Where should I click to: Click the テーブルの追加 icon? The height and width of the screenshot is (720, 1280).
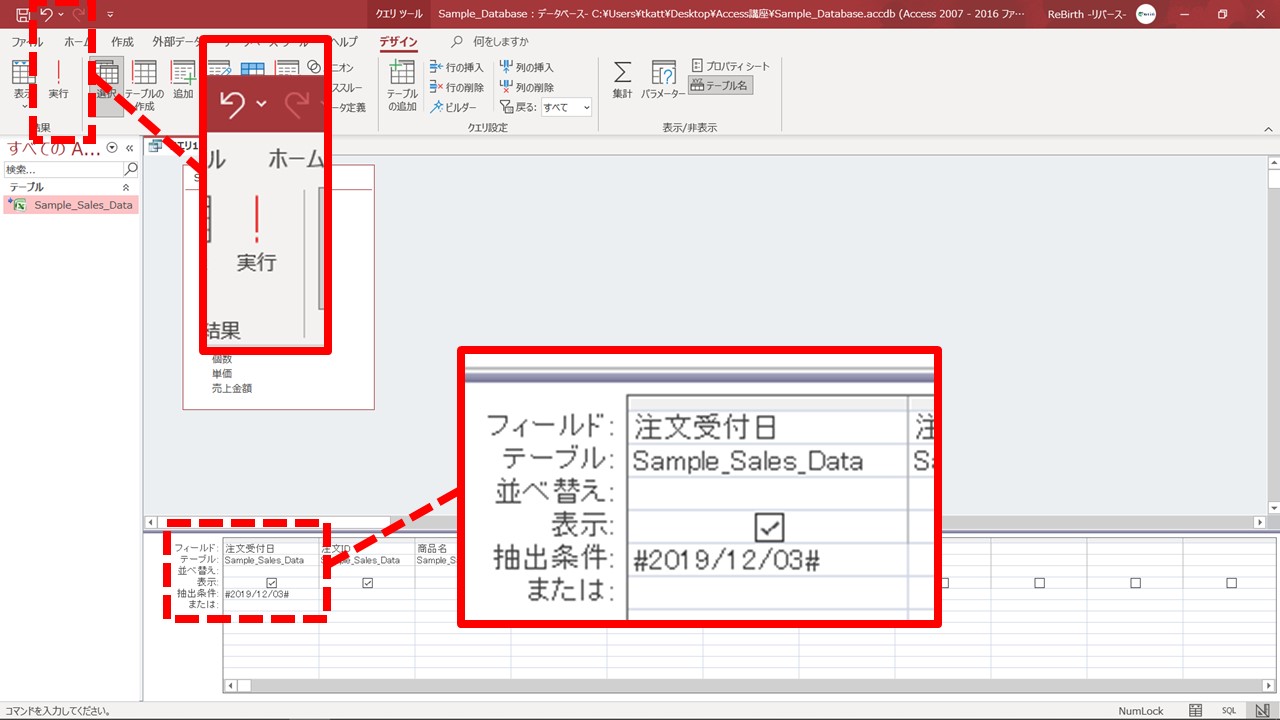(x=402, y=84)
